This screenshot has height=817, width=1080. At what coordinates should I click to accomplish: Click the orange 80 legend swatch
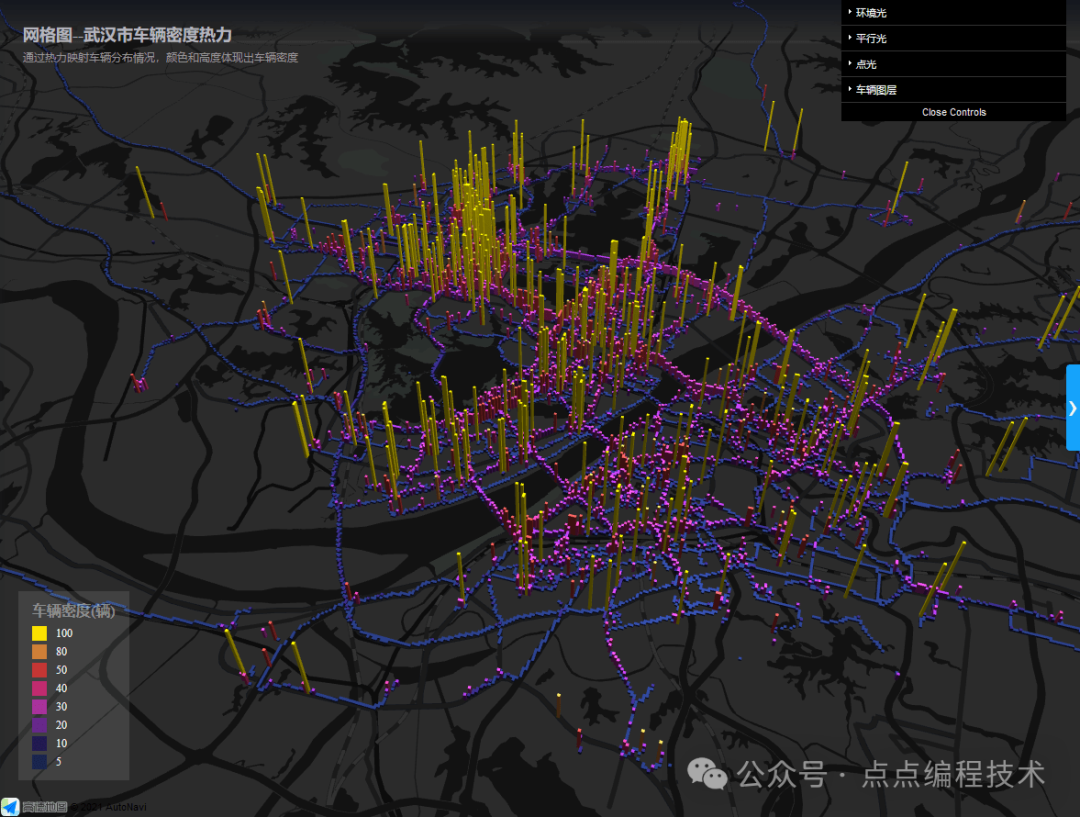39,652
